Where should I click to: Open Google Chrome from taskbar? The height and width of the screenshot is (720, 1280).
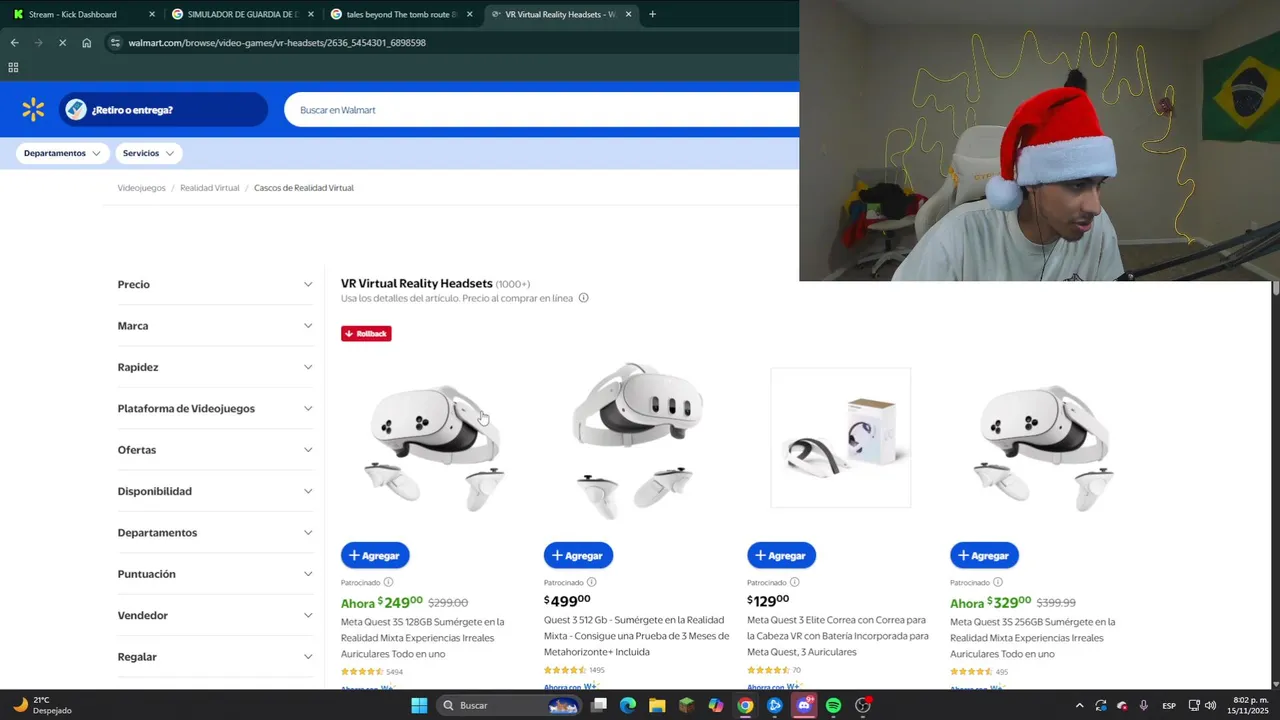coord(745,705)
